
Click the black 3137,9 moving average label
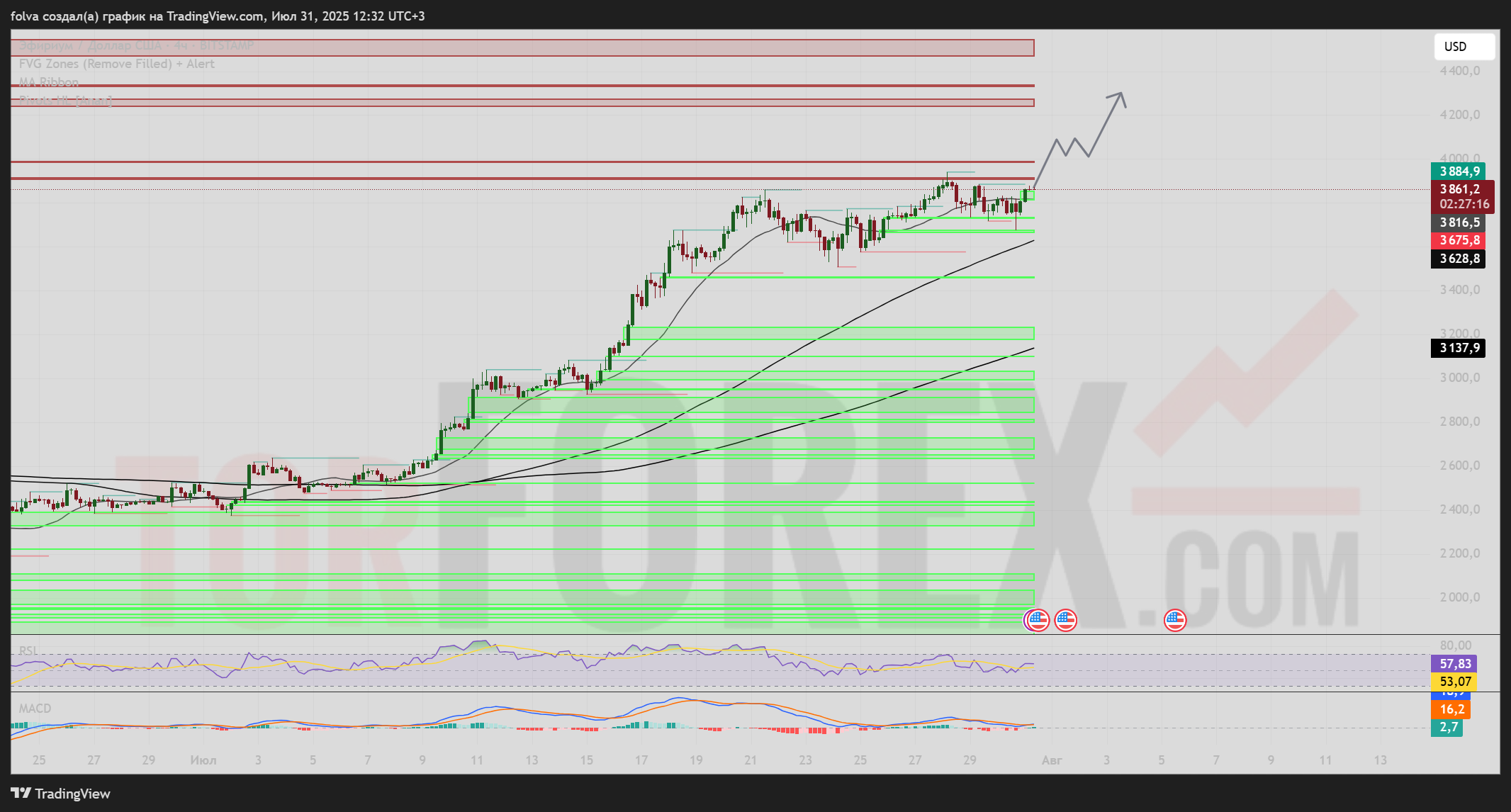click(1459, 348)
